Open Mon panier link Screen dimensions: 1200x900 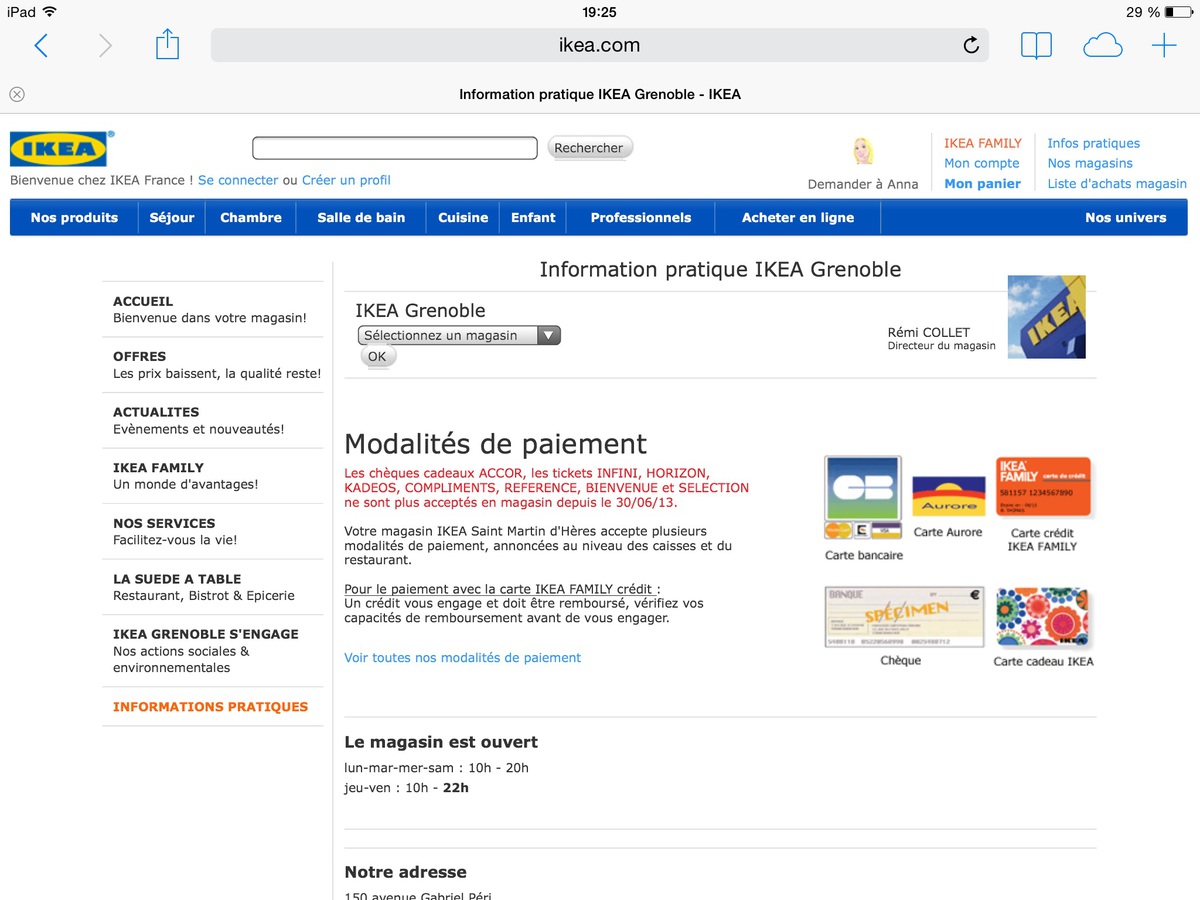pos(983,183)
